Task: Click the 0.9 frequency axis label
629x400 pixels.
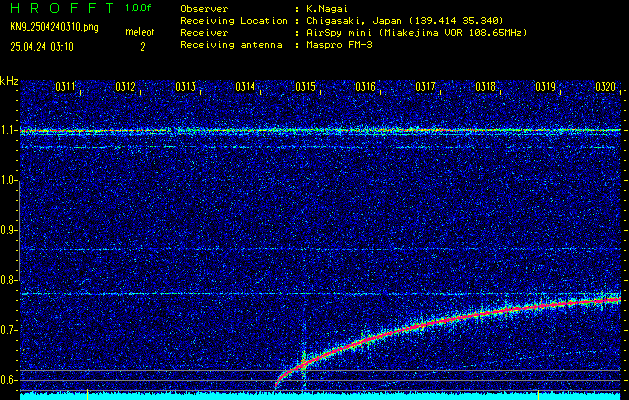Action: tap(7, 230)
